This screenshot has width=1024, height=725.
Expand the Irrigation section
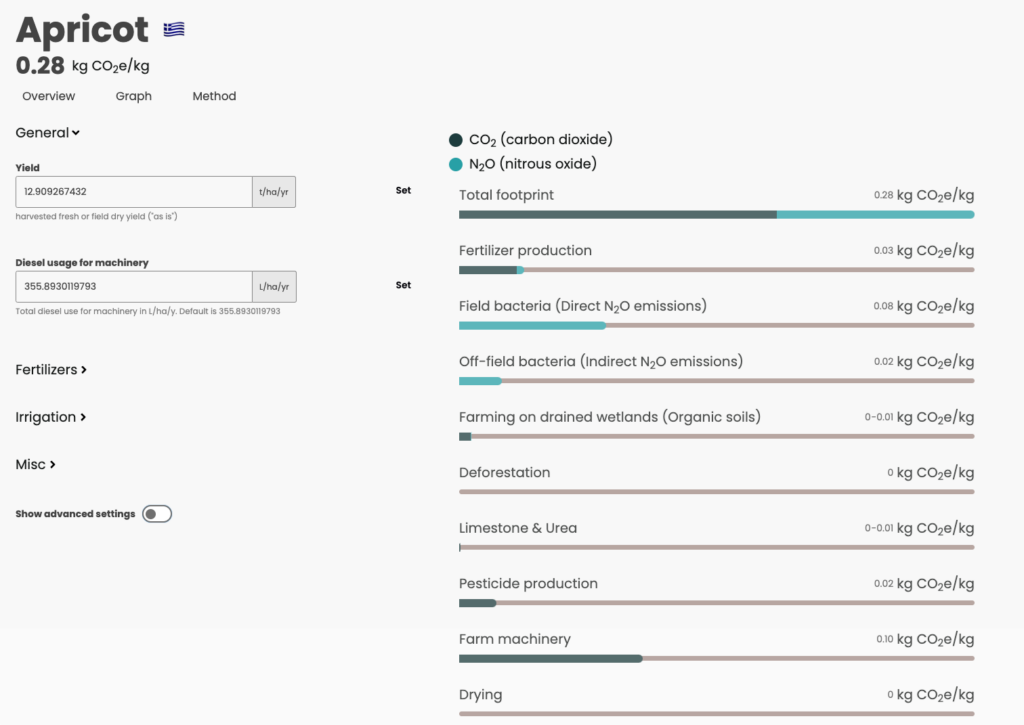pos(51,417)
